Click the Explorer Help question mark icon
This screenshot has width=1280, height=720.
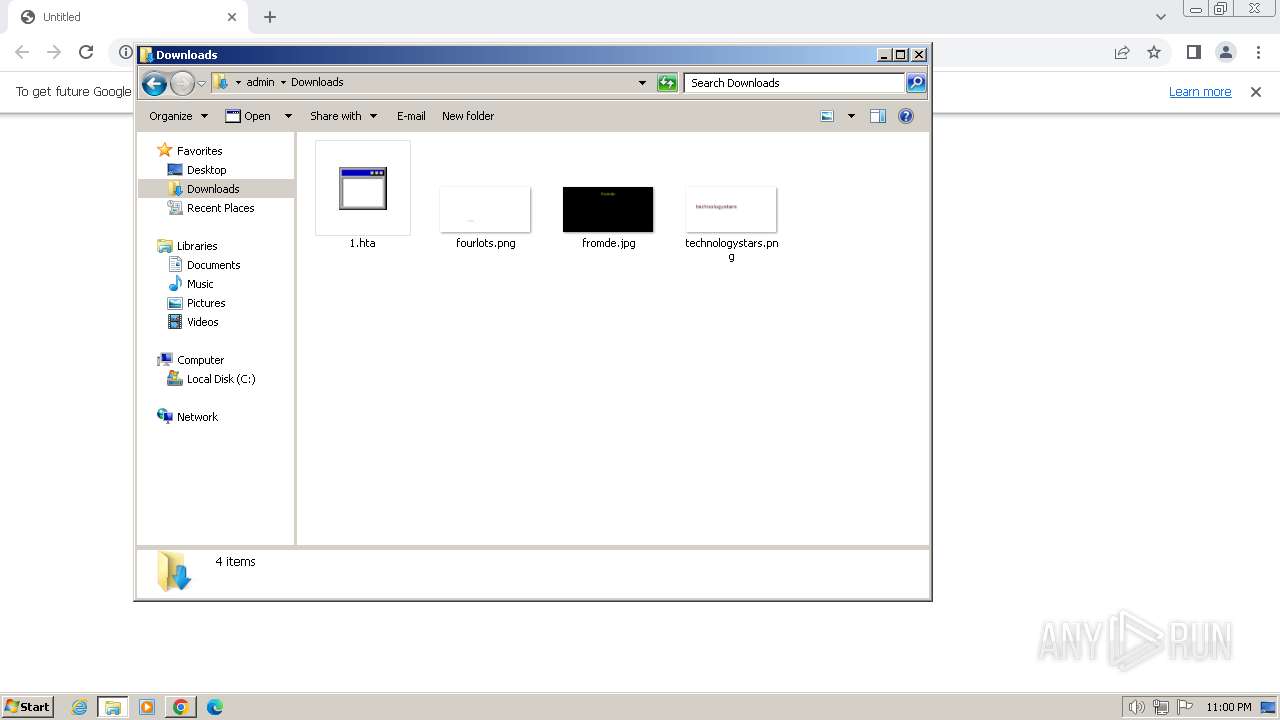tap(906, 116)
